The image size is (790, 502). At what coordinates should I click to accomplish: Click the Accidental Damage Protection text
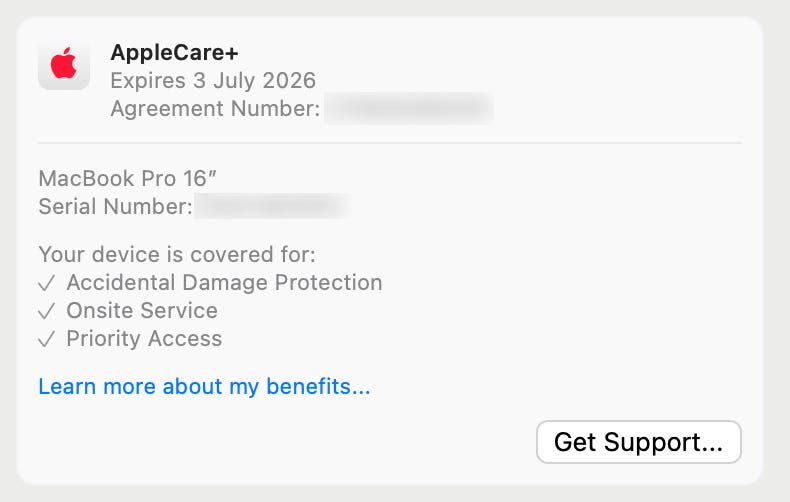click(x=224, y=283)
